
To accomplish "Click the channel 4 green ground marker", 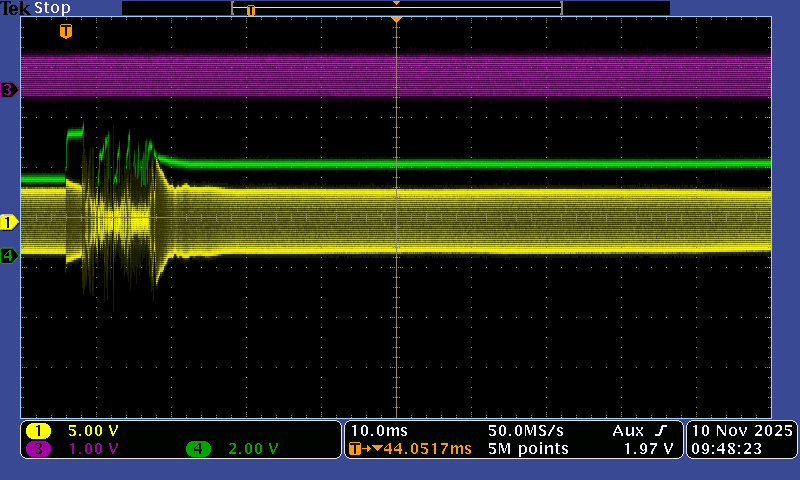I will click(x=9, y=256).
